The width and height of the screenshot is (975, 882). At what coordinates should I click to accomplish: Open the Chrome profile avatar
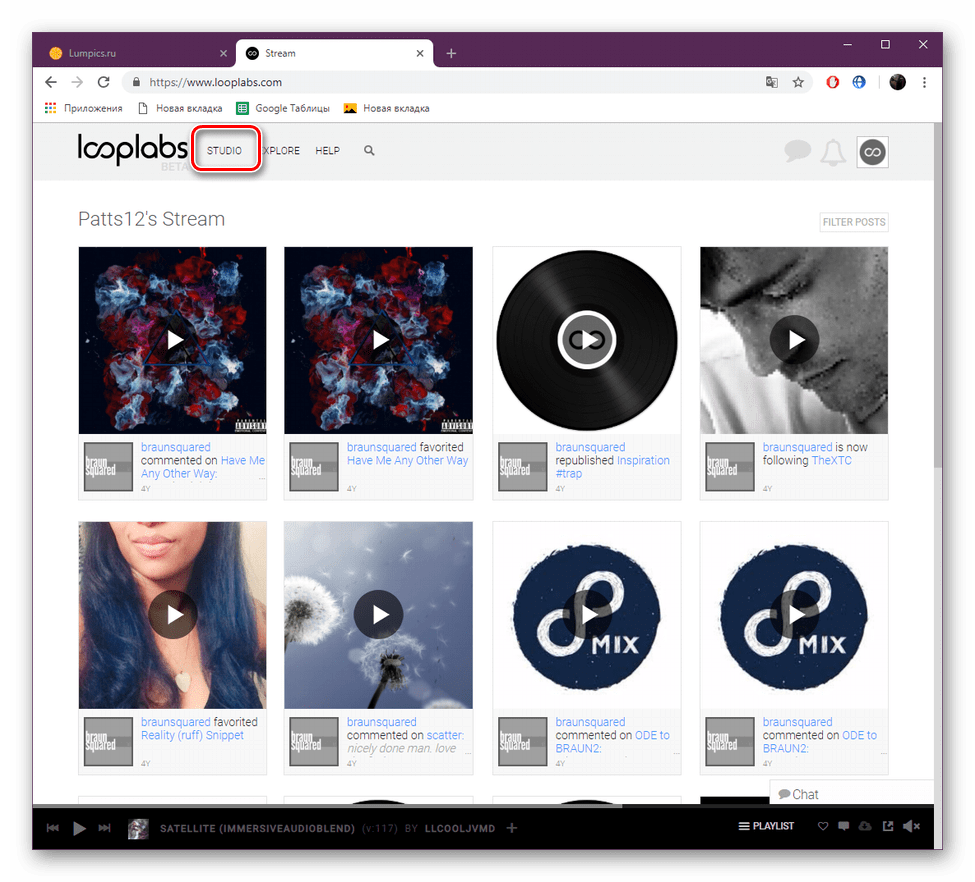pos(897,82)
